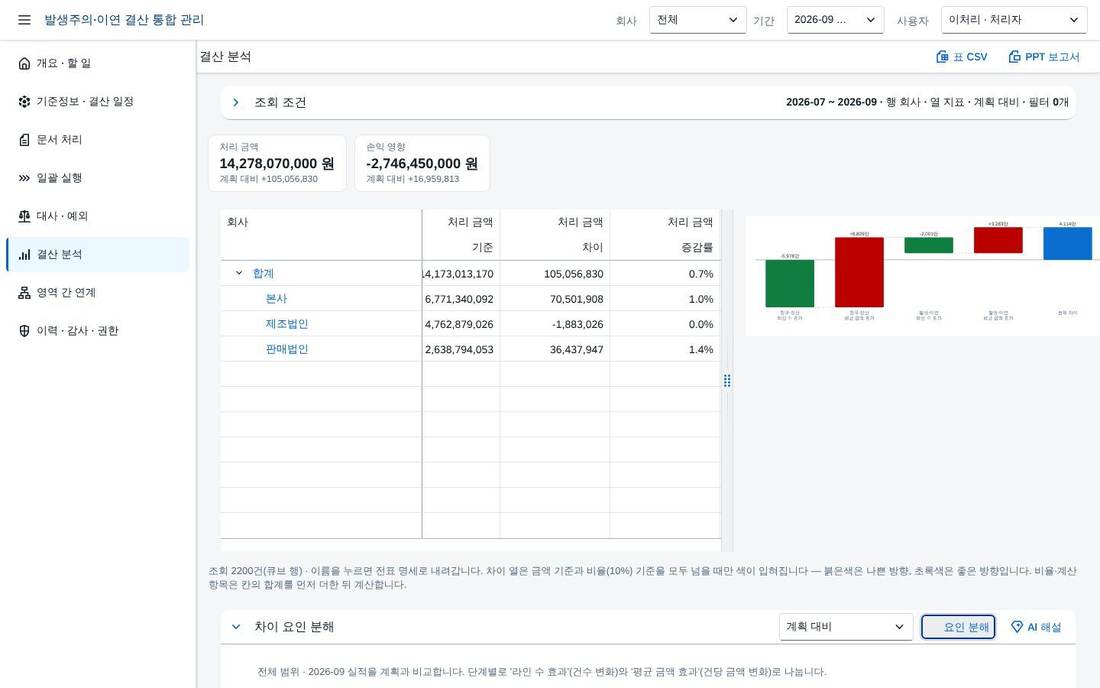Open 판매법인 company drill-down link
The height and width of the screenshot is (688, 1100).
[x=287, y=349]
